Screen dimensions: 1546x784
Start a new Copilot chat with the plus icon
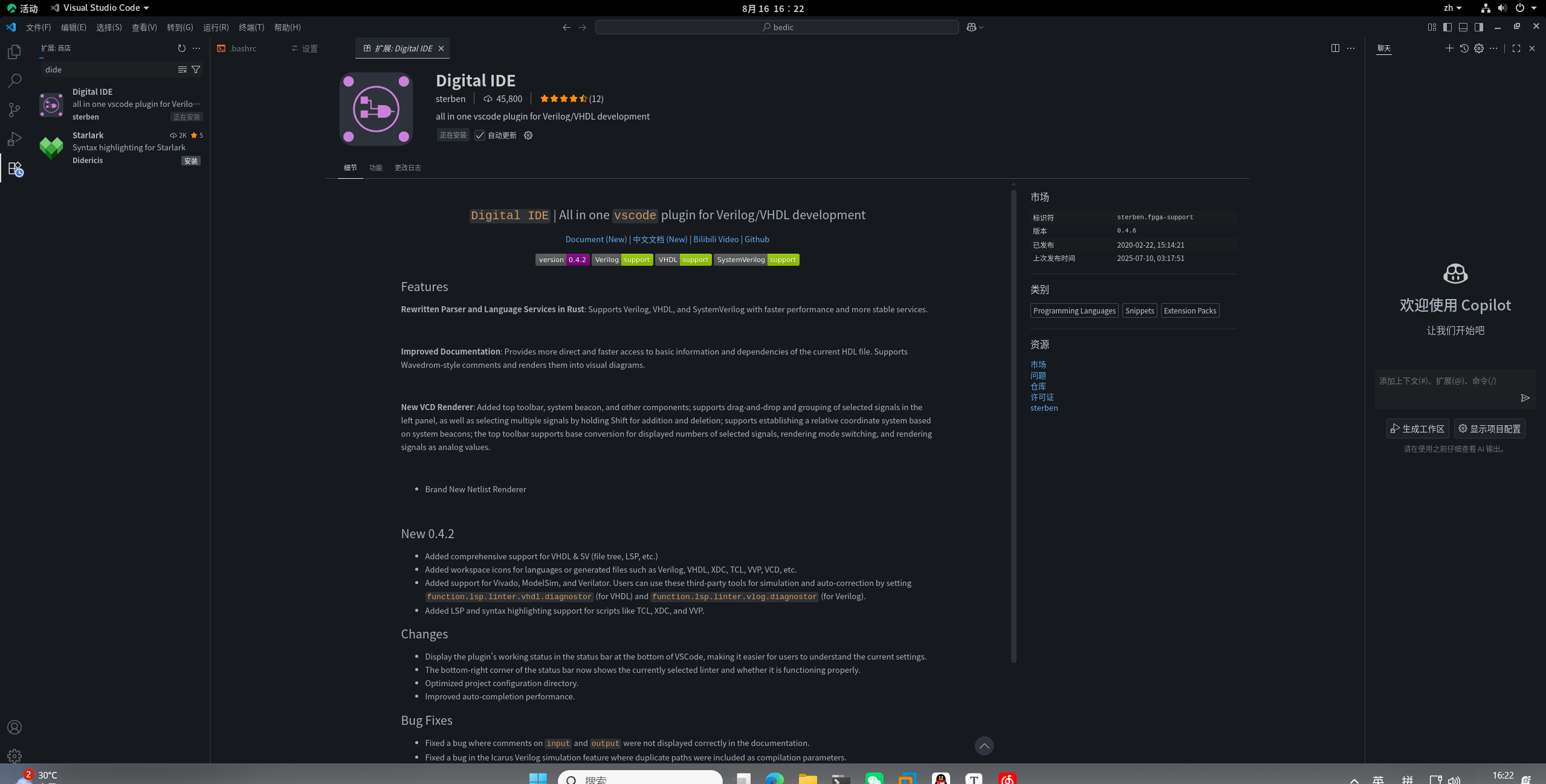pos(1449,48)
